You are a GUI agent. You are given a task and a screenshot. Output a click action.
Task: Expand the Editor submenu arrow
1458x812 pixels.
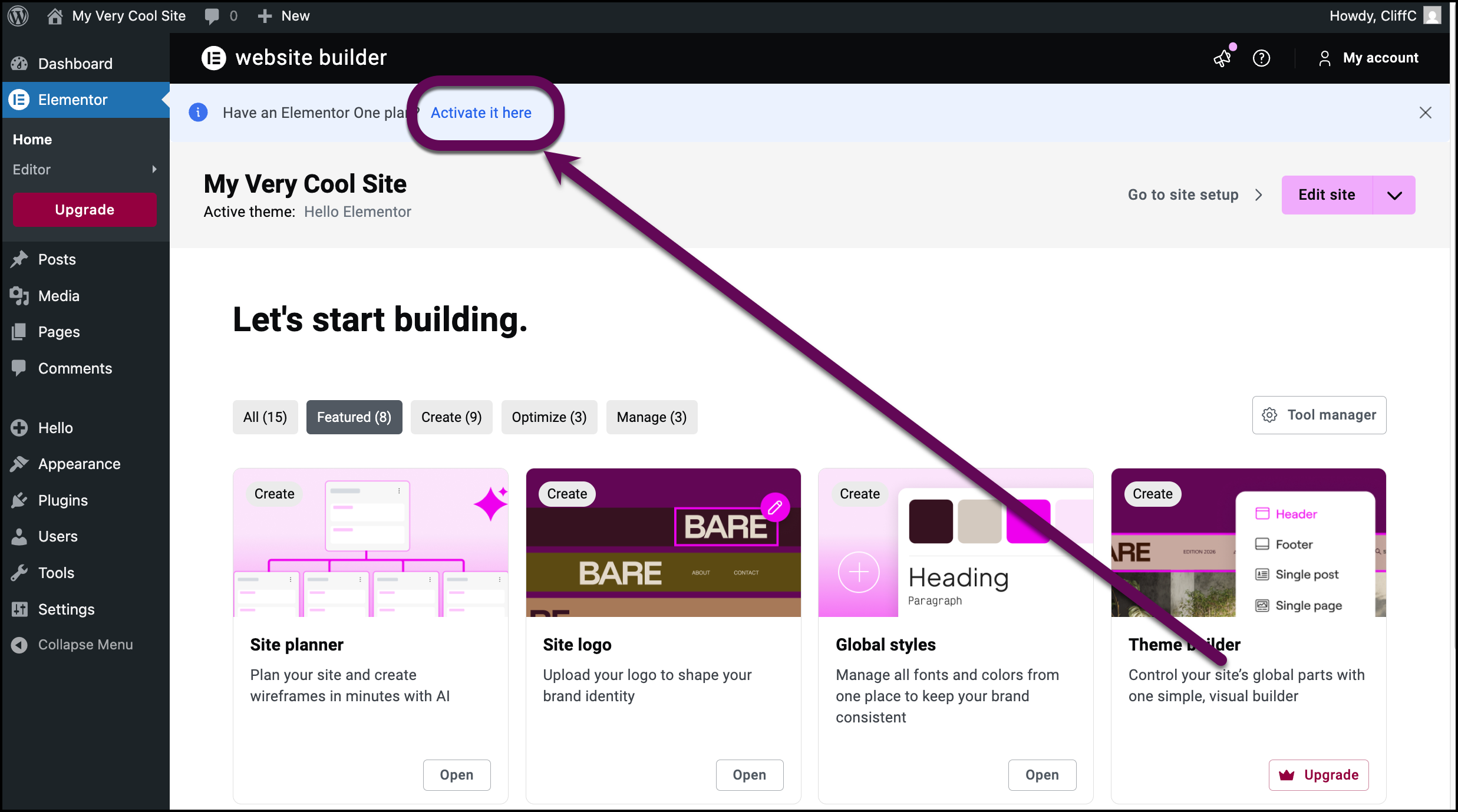coord(154,169)
